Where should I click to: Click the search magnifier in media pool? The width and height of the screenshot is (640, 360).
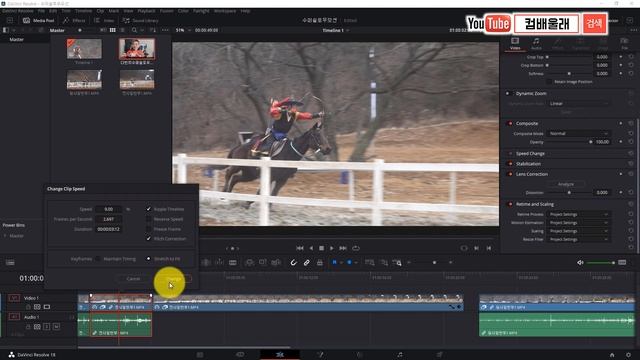(x=134, y=30)
